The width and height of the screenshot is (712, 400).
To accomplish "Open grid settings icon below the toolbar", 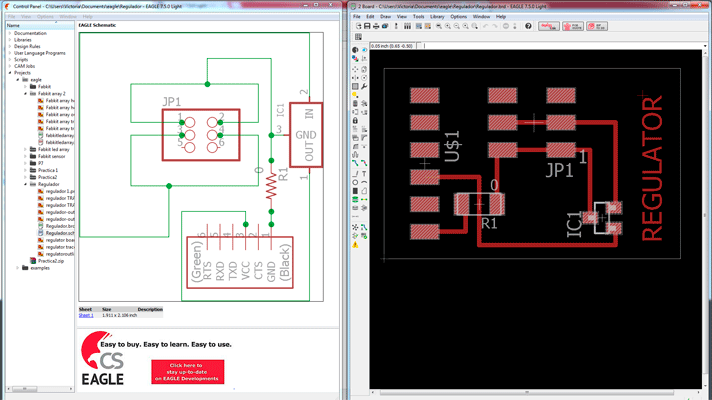I will pyautogui.click(x=358, y=37).
